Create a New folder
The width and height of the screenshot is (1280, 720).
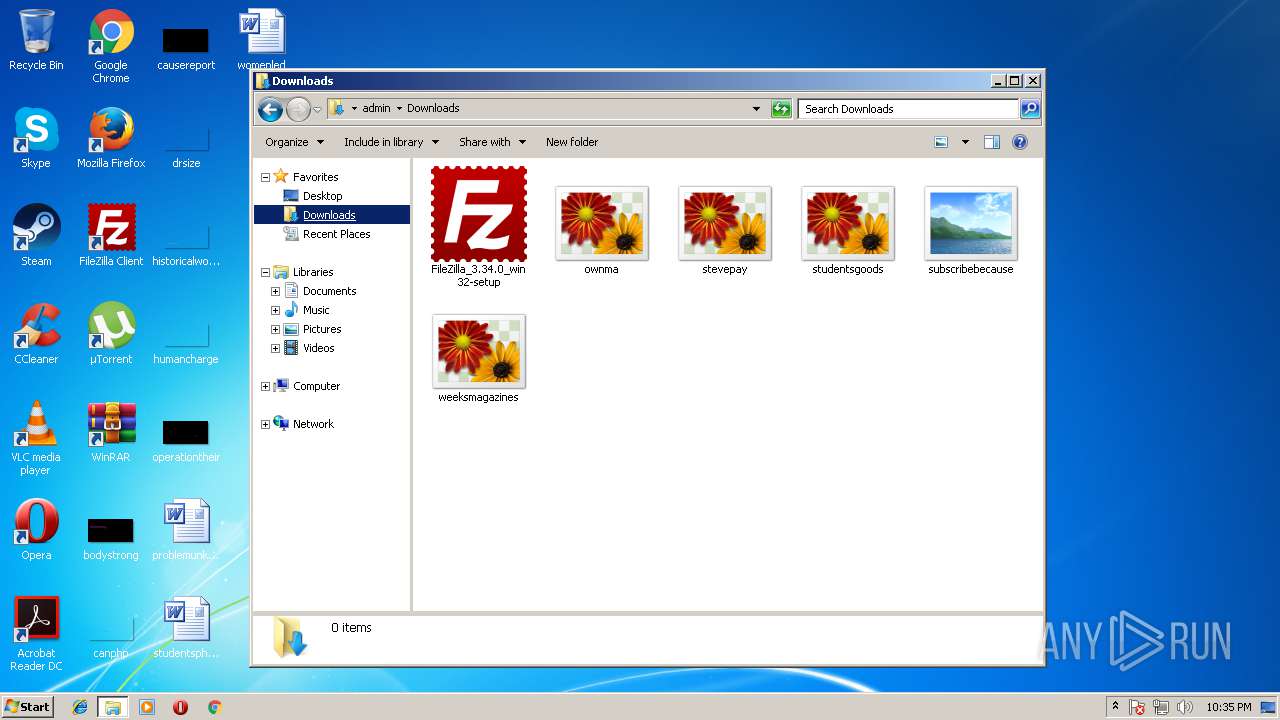[572, 142]
